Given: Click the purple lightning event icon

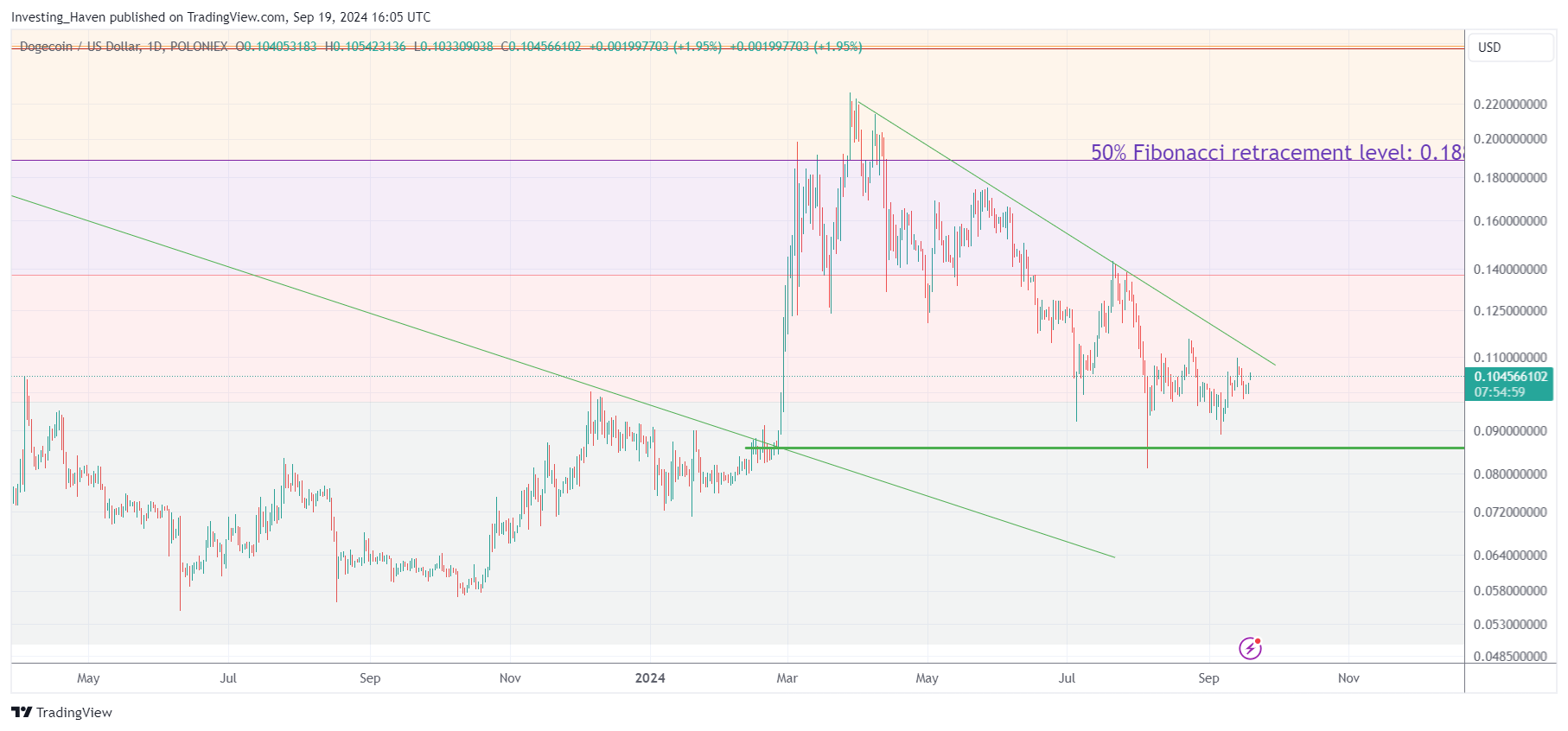Looking at the screenshot, I should click(x=1250, y=648).
